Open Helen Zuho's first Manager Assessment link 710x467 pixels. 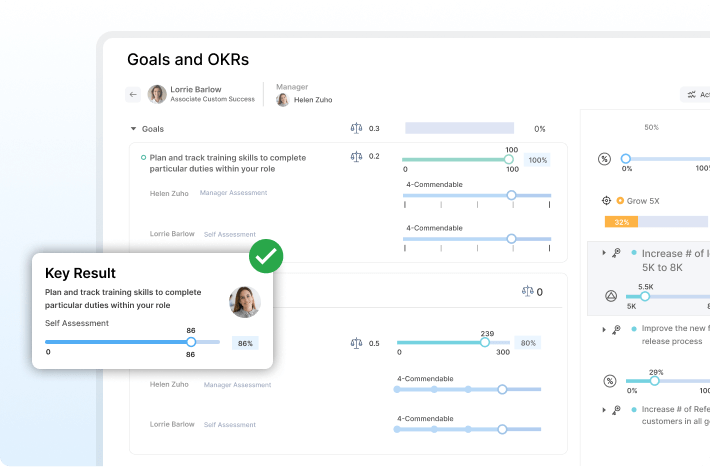(x=233, y=193)
